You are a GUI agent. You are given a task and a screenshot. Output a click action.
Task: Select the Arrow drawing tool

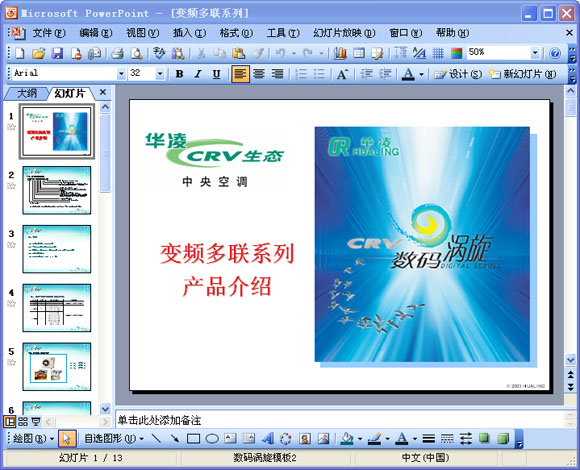click(175, 439)
